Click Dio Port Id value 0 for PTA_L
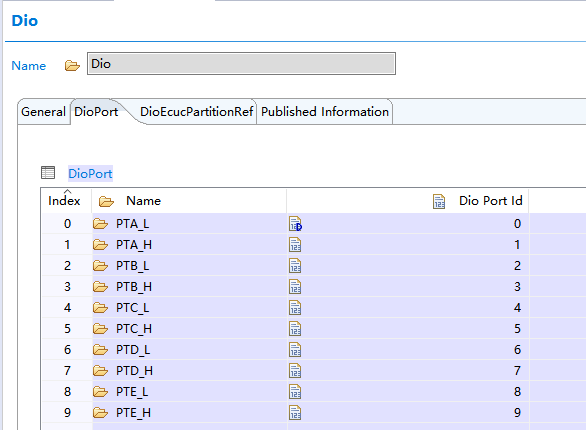Image resolution: width=586 pixels, height=430 pixels. 517,223
